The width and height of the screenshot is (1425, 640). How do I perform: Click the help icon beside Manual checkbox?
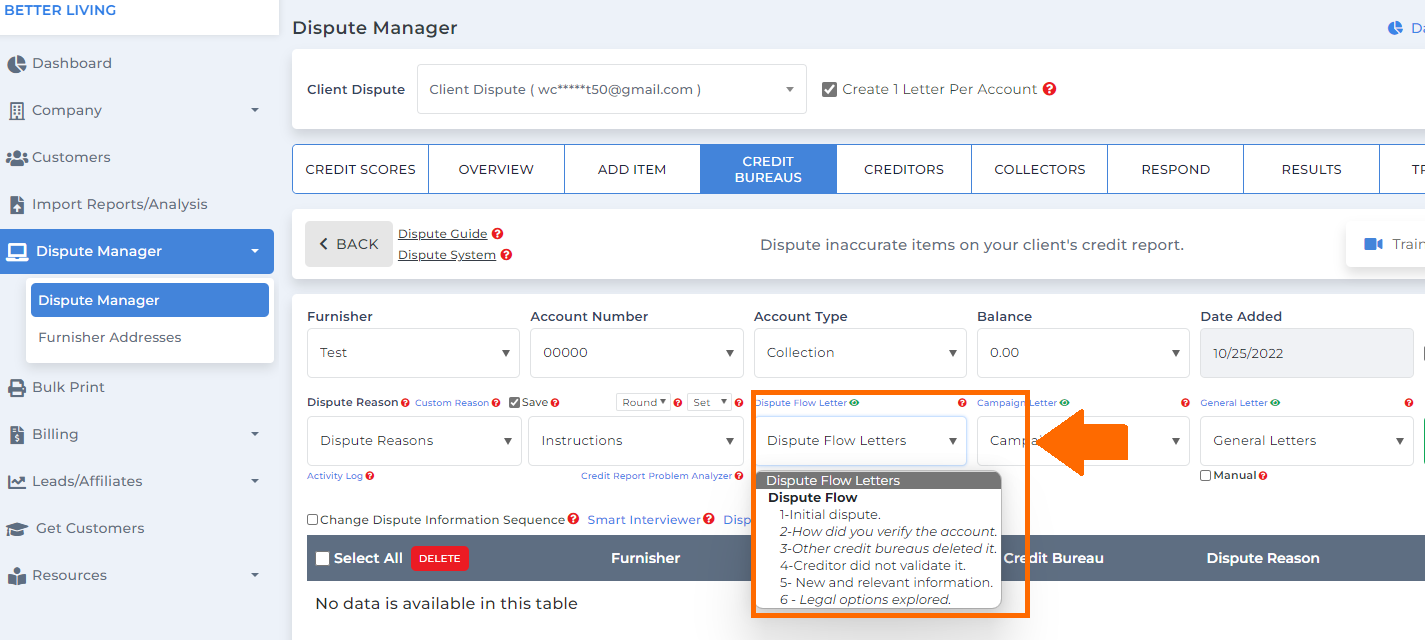(x=1263, y=476)
